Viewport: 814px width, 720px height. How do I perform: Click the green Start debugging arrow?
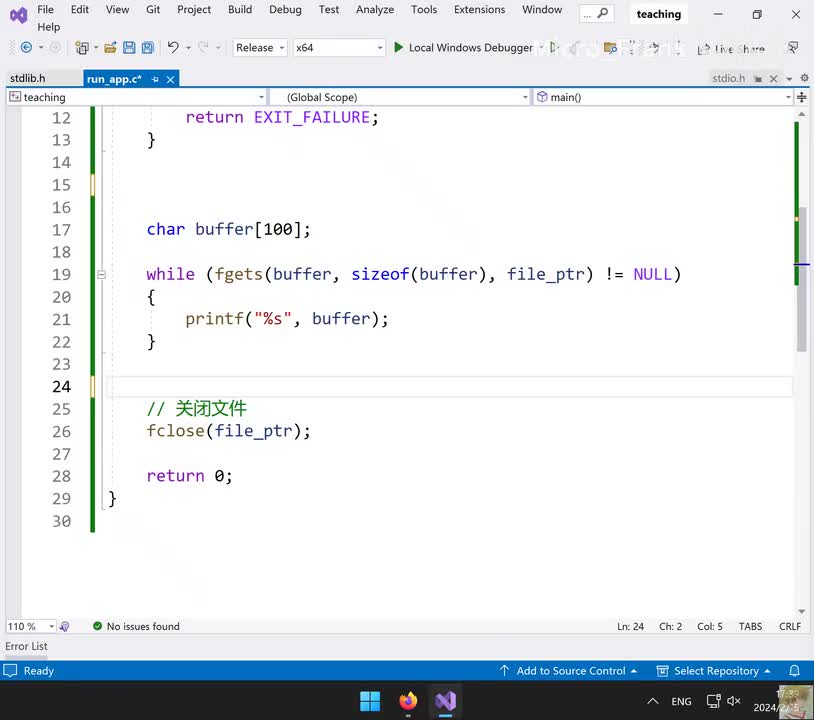click(x=398, y=48)
